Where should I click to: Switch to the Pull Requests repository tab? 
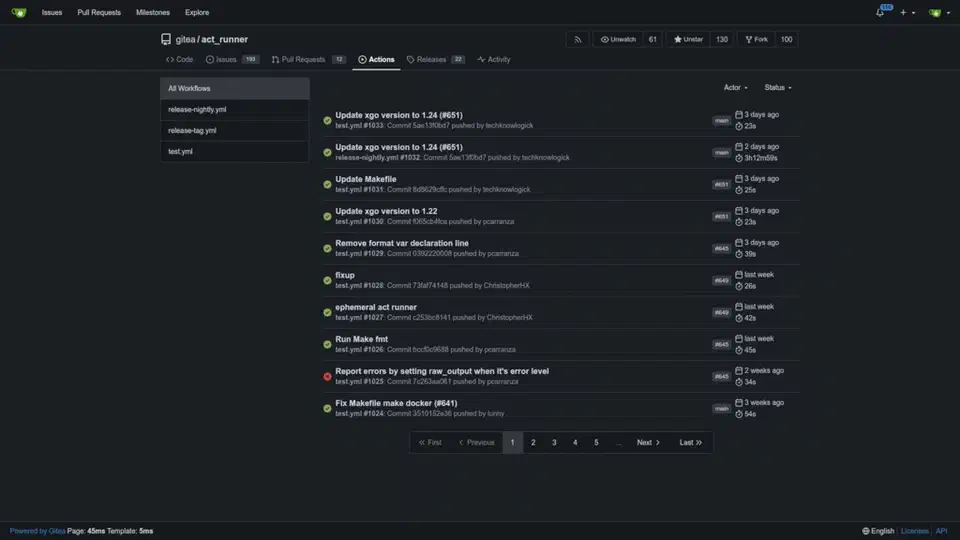tap(308, 59)
